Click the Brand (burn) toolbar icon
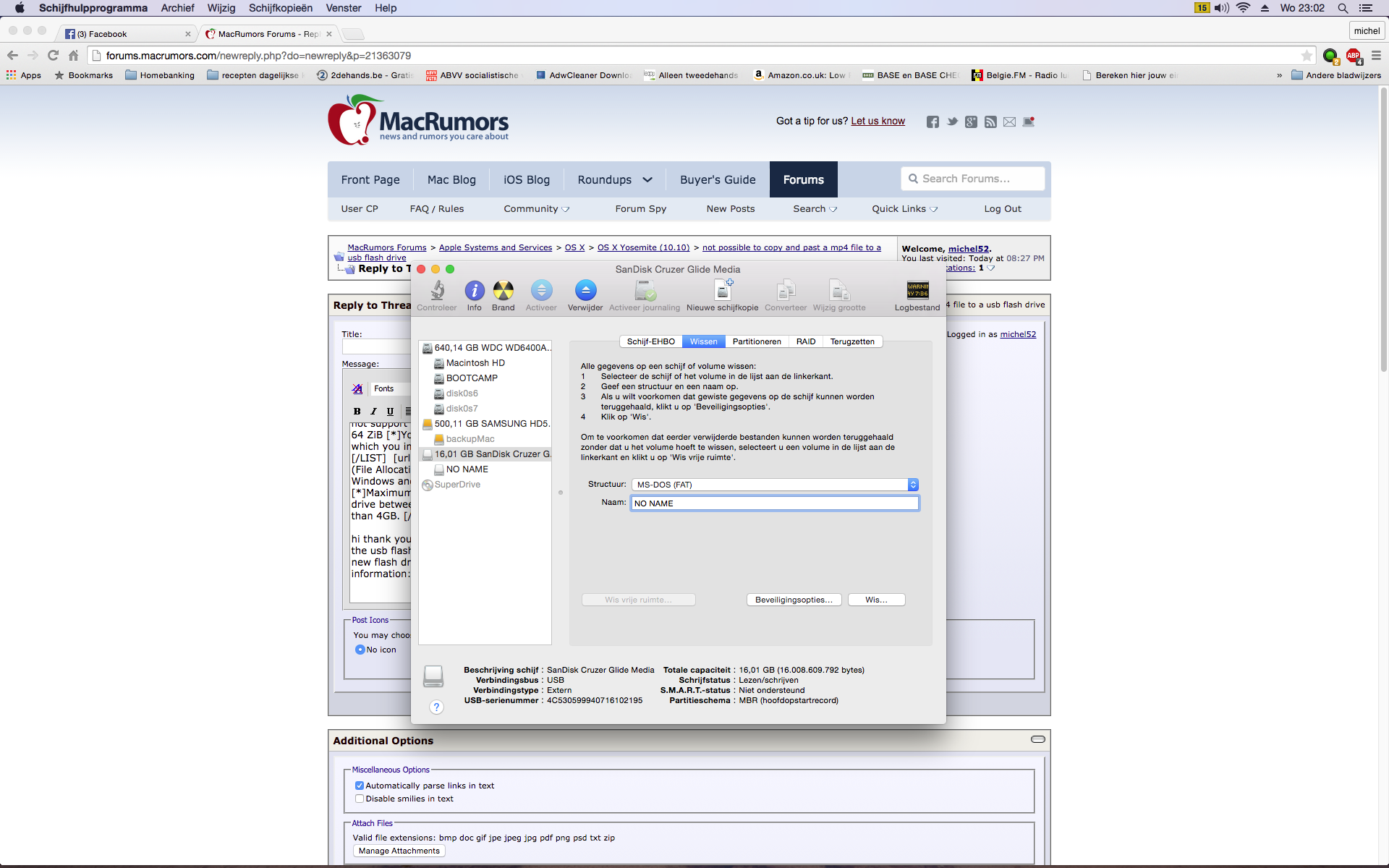Viewport: 1389px width, 868px height. point(504,291)
